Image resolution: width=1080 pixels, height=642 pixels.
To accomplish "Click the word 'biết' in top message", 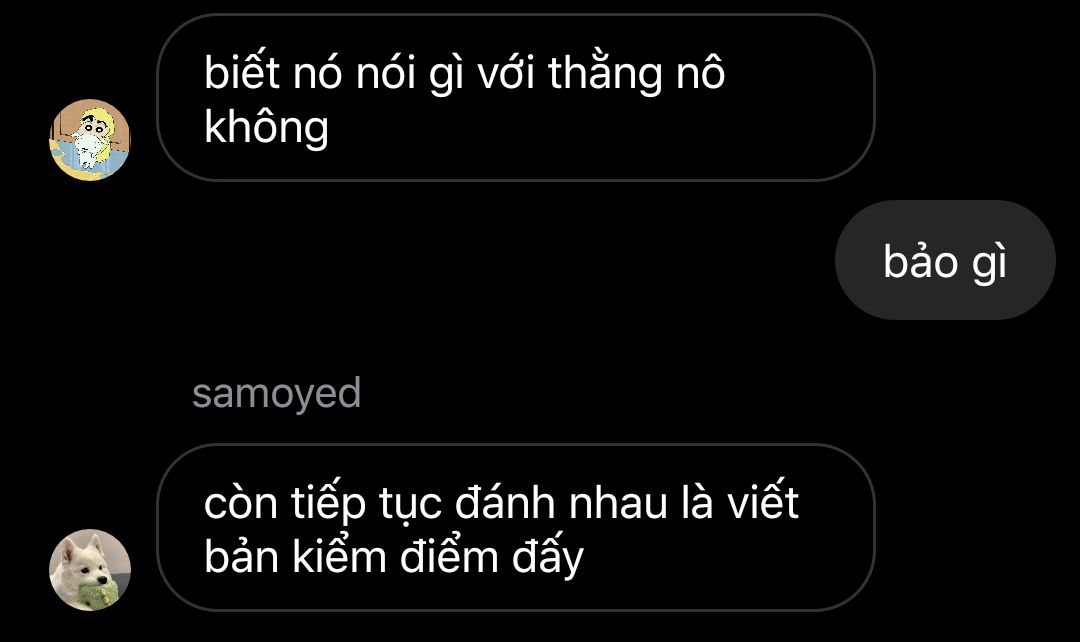I will pos(242,73).
